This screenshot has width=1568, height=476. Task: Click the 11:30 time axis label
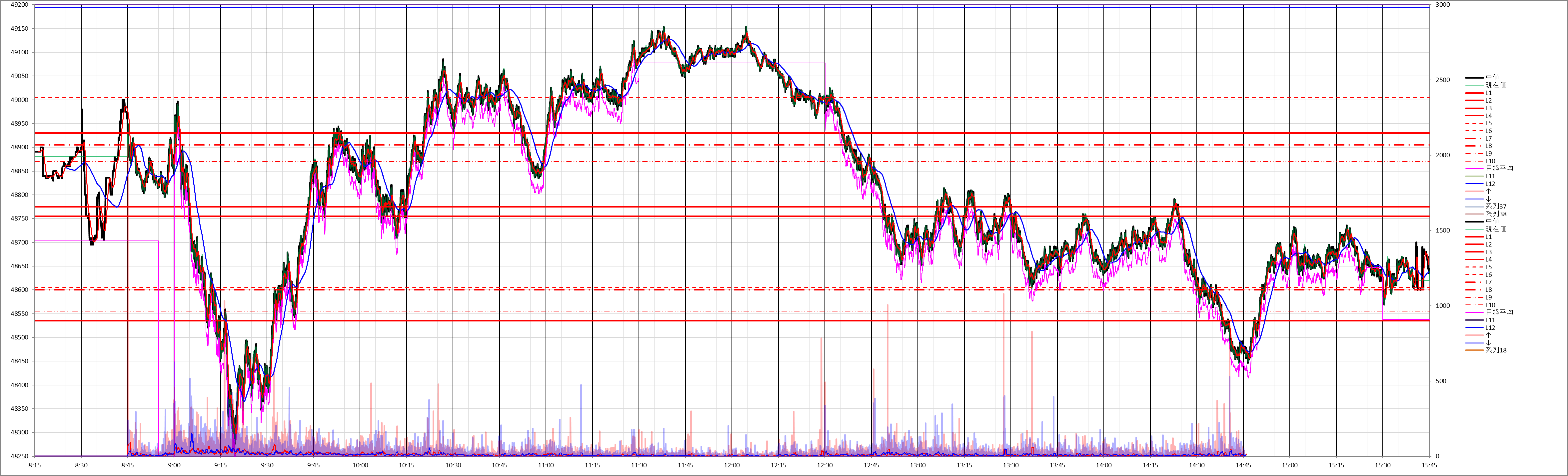click(639, 466)
